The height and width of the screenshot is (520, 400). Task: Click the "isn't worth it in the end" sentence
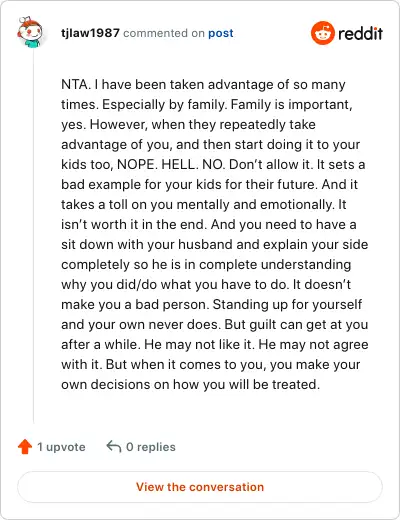click(x=133, y=225)
